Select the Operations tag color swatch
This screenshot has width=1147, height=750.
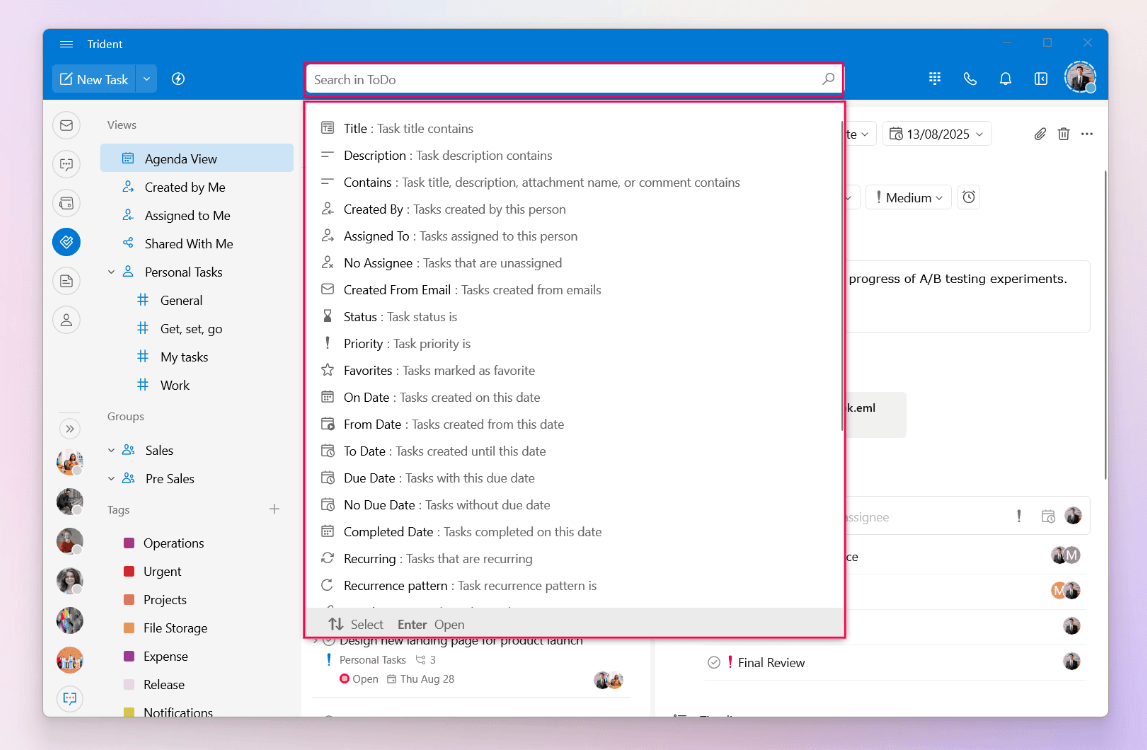[x=129, y=543]
